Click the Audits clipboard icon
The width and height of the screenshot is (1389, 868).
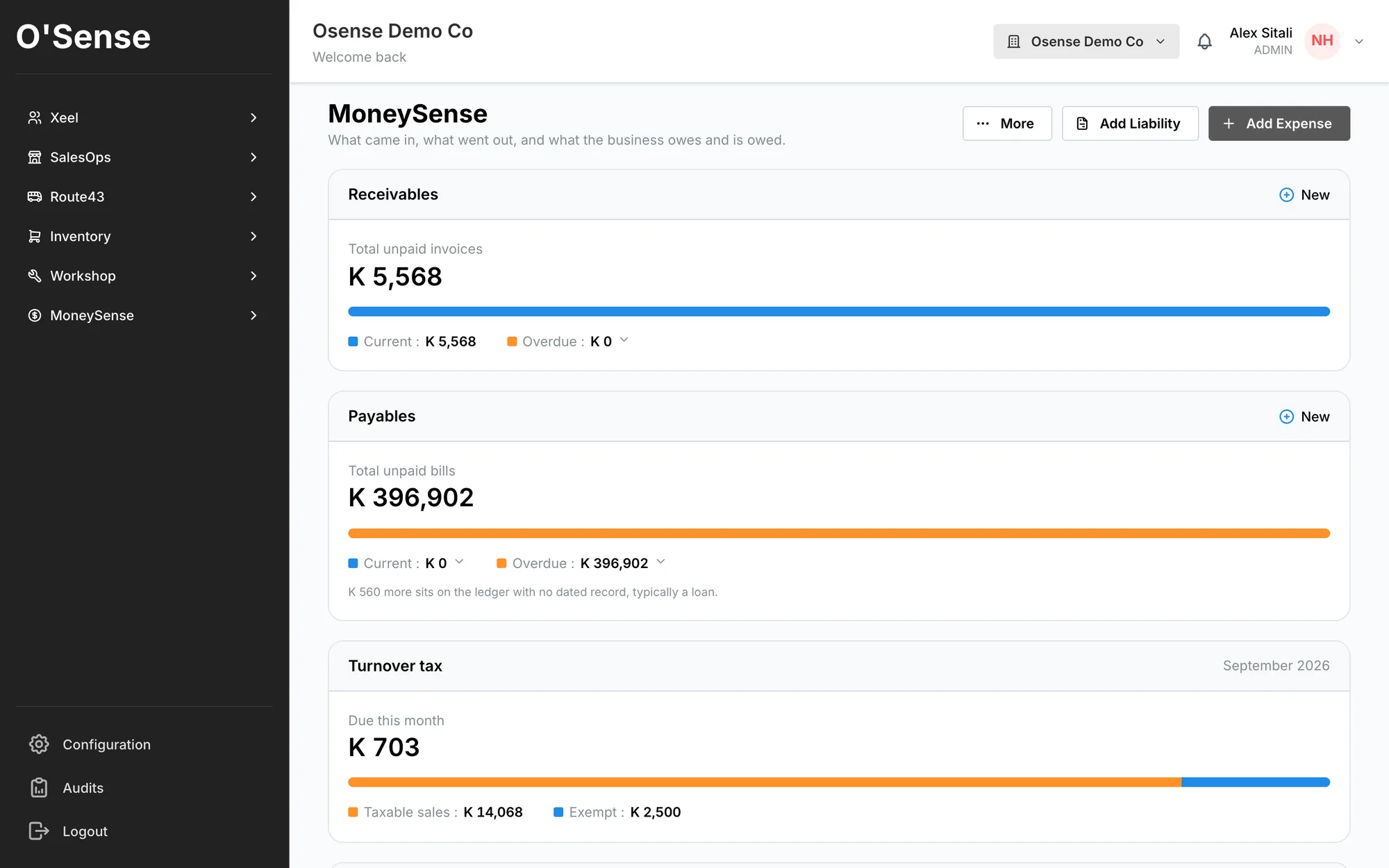coord(39,787)
